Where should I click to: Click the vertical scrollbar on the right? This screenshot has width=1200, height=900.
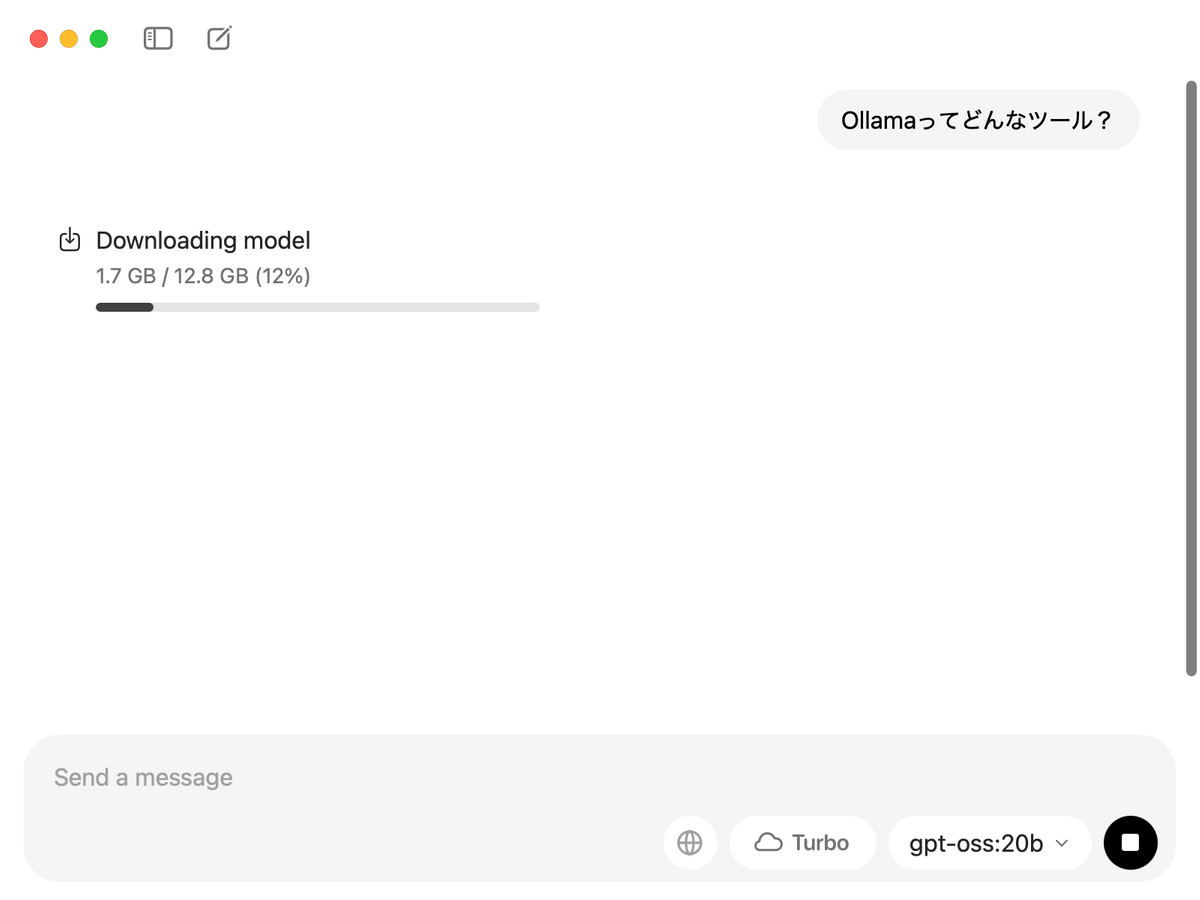[1191, 378]
